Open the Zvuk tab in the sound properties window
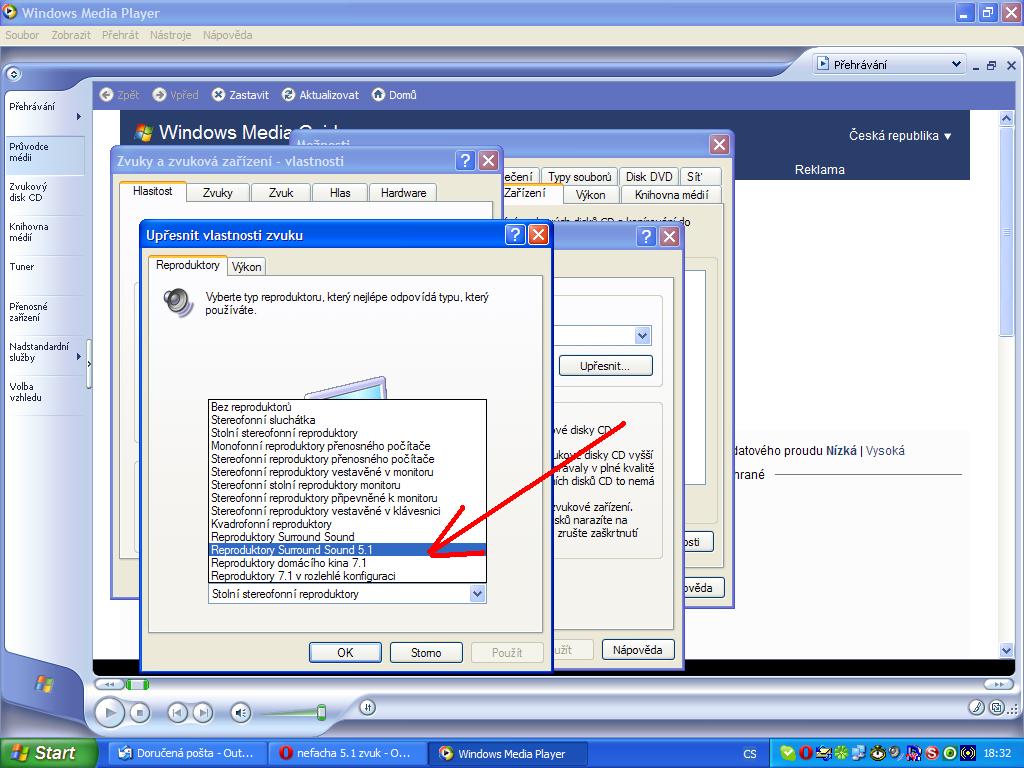 (x=281, y=193)
